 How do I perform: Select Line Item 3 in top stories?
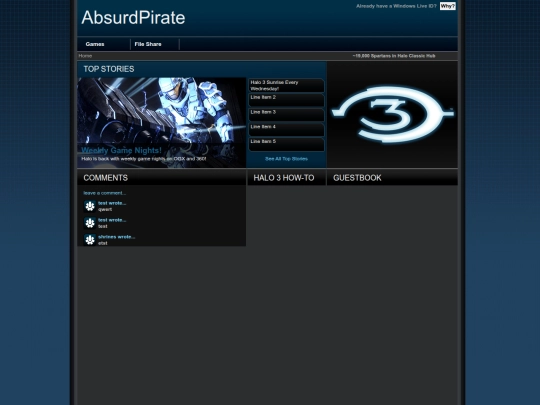tap(286, 115)
